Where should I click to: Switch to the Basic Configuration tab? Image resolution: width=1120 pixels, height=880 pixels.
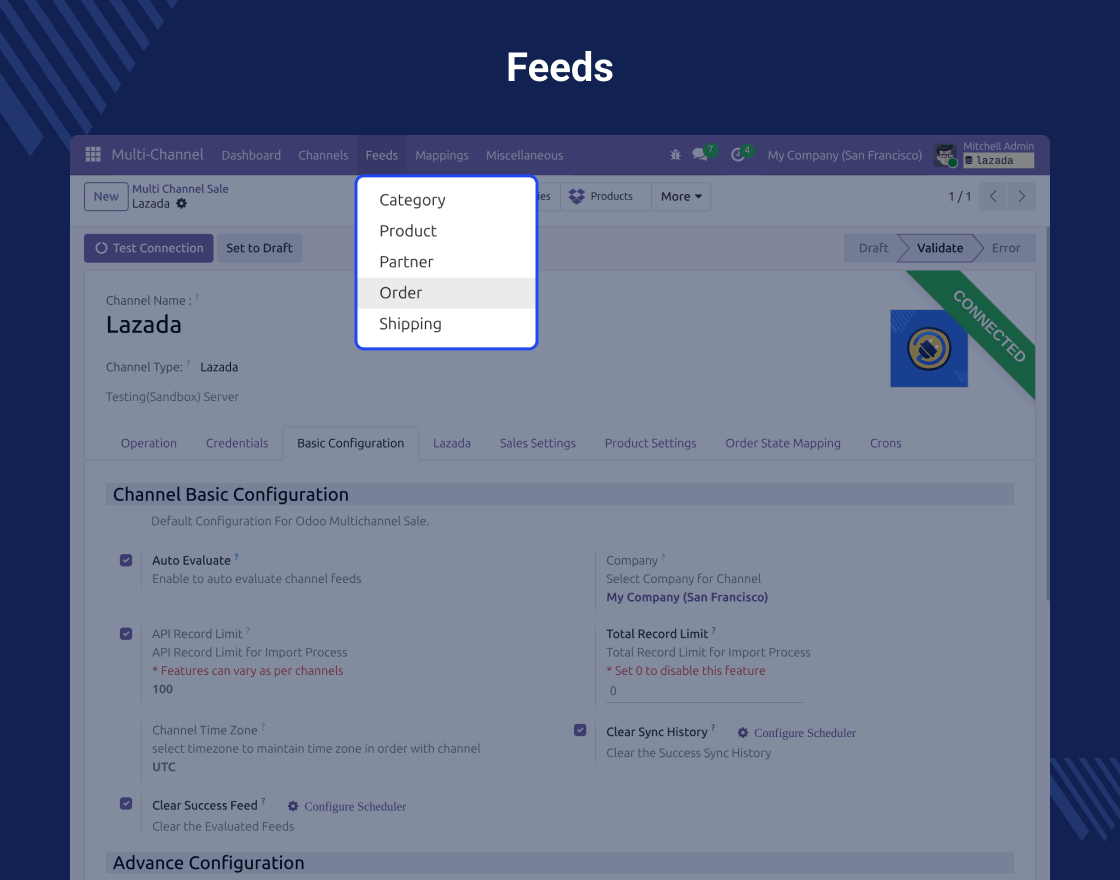351,443
